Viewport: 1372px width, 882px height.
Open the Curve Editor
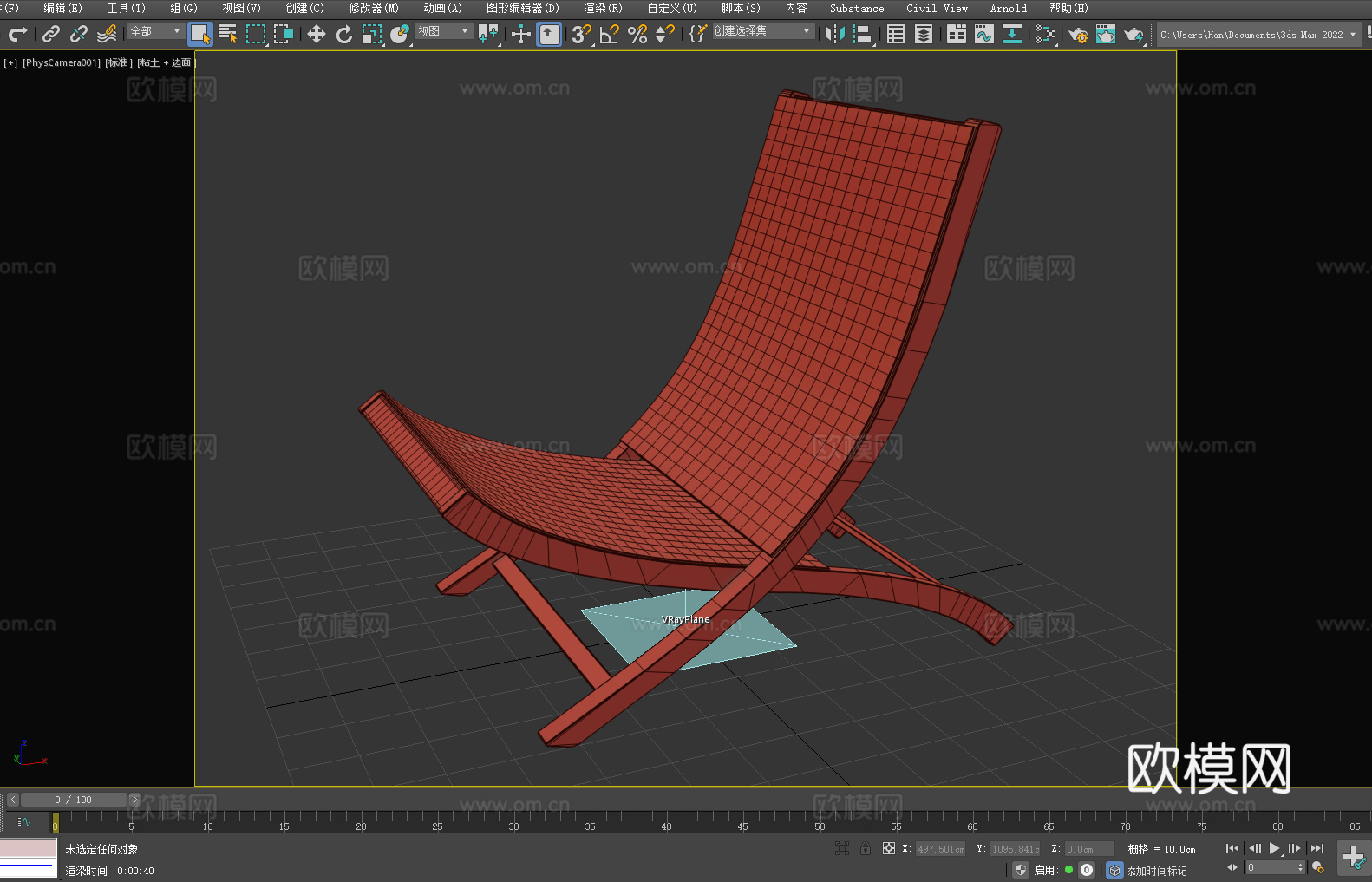pyautogui.click(x=984, y=34)
